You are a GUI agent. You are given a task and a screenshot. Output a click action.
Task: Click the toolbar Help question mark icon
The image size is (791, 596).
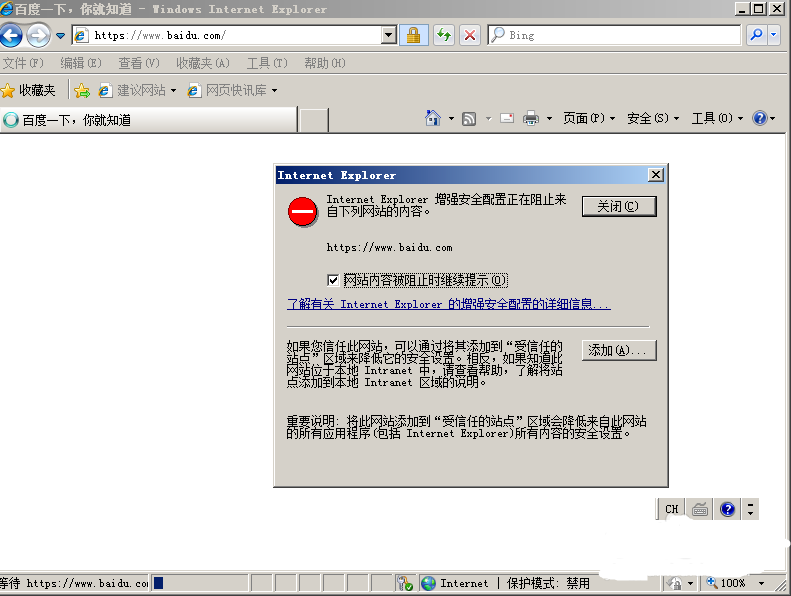pyautogui.click(x=760, y=118)
